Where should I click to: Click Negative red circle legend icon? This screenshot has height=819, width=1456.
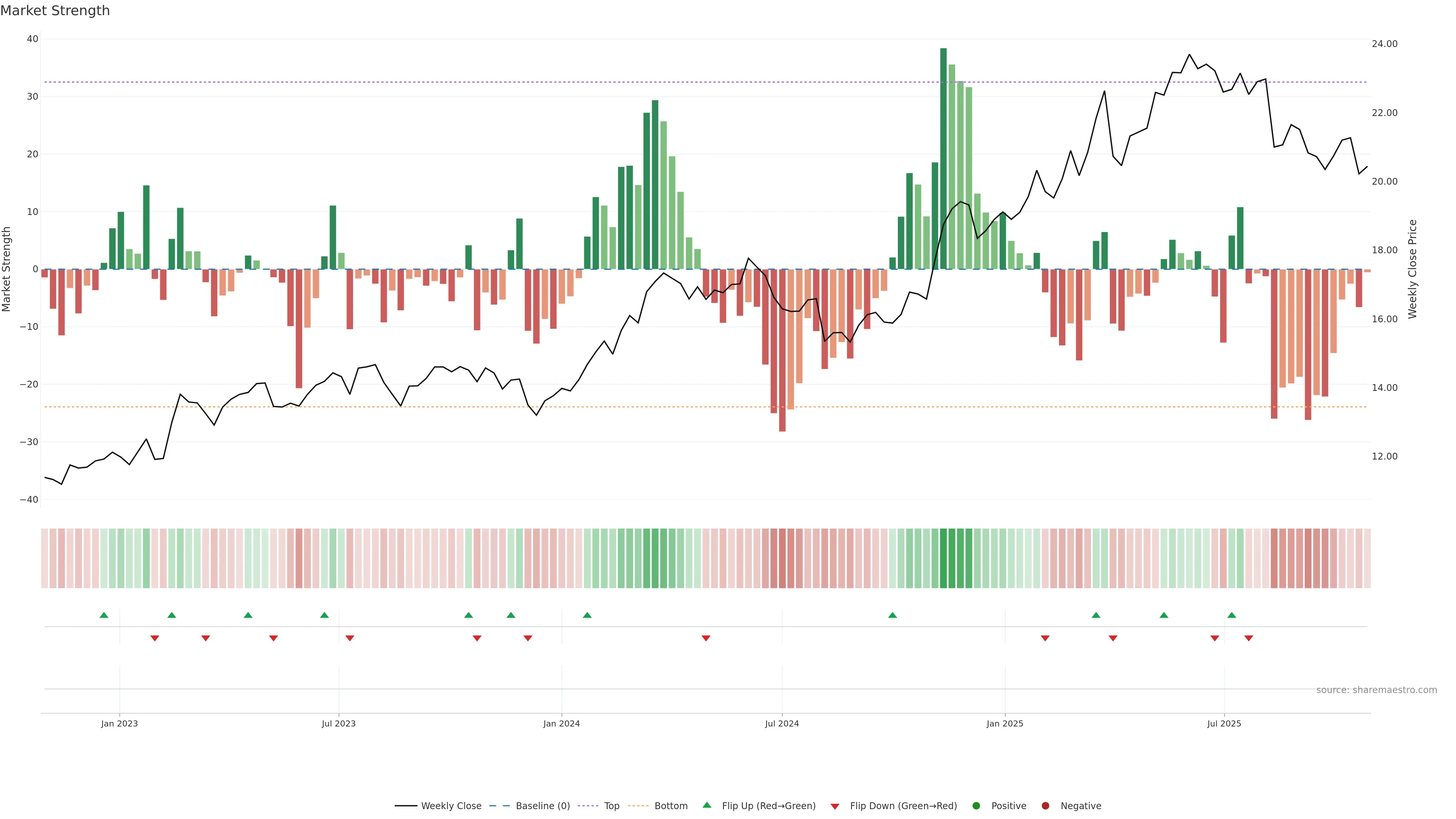1045,806
